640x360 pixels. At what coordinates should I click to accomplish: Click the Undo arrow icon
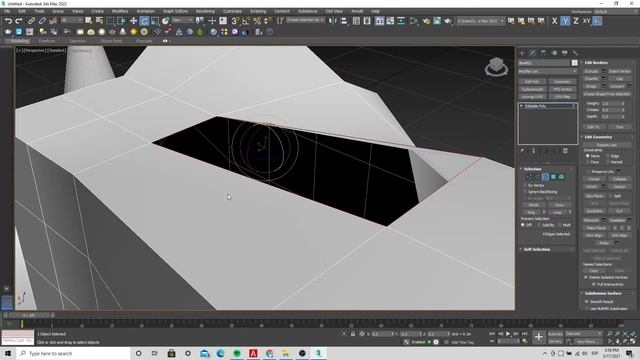click(x=8, y=21)
